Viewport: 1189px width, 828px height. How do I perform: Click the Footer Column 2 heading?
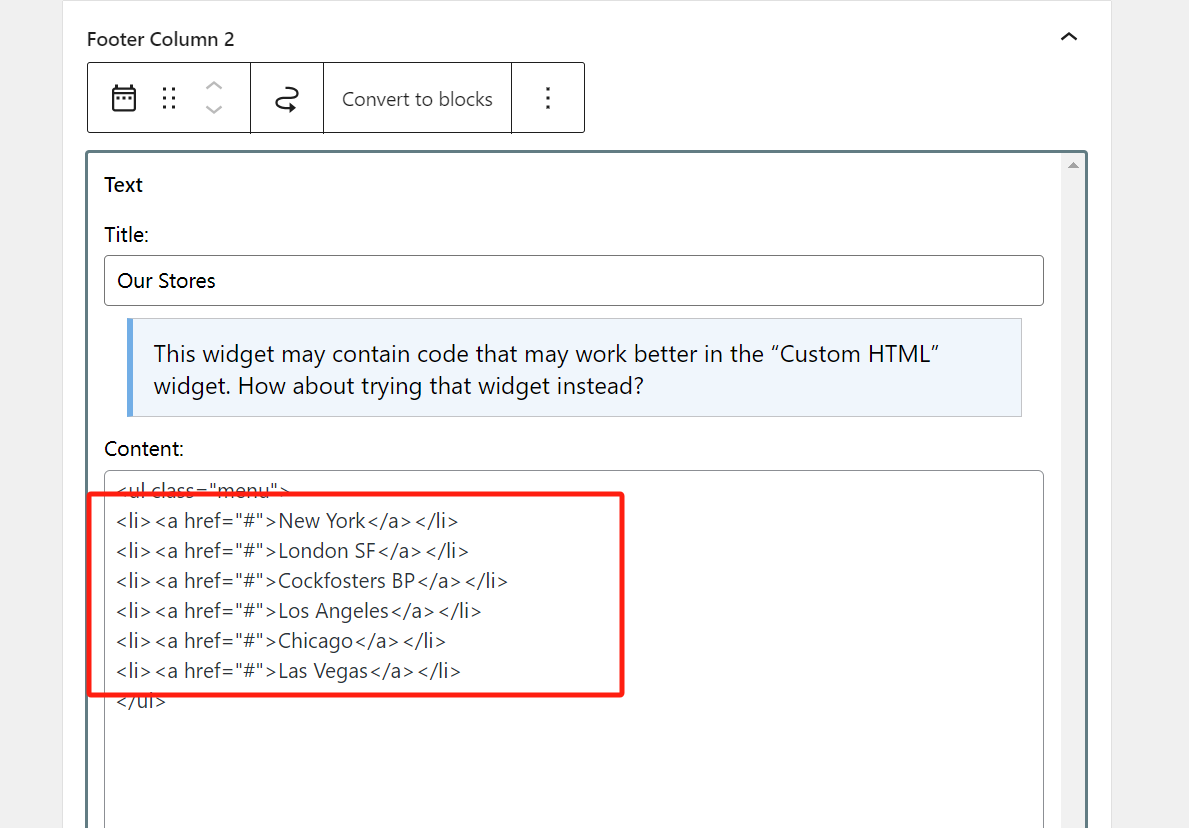pos(160,39)
